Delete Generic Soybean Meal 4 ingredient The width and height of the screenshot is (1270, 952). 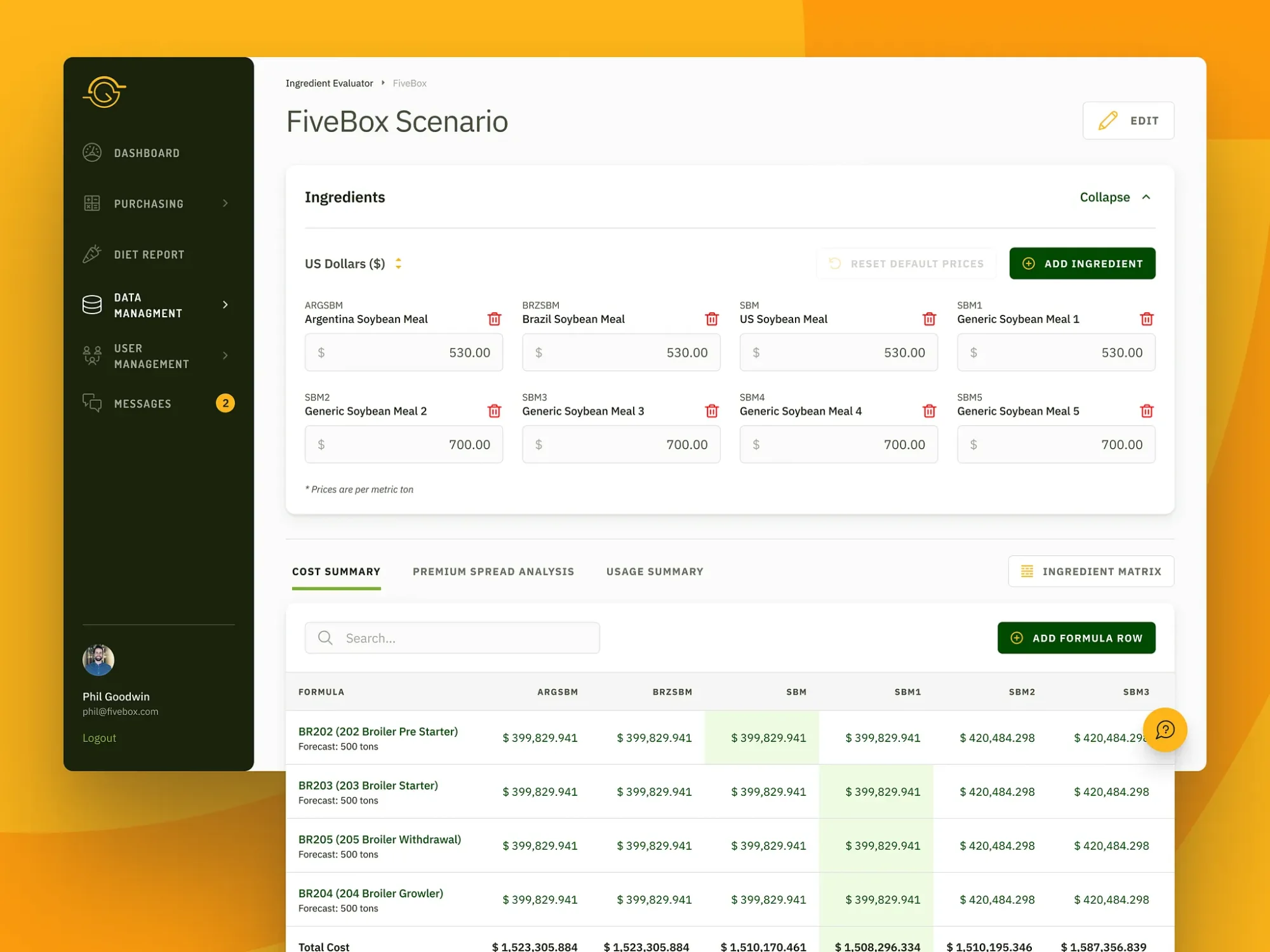pos(930,411)
